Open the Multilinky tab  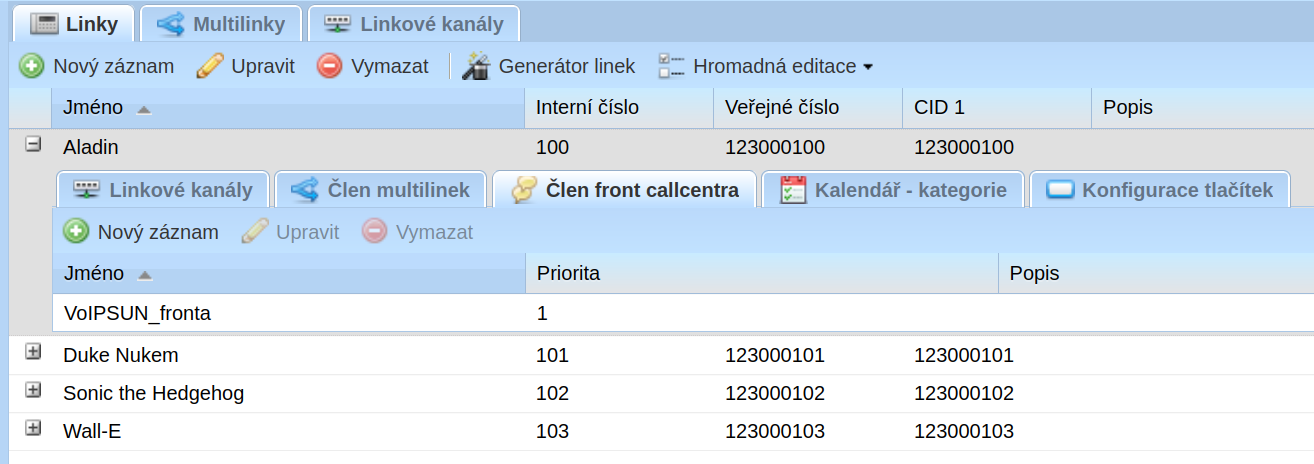click(x=220, y=23)
